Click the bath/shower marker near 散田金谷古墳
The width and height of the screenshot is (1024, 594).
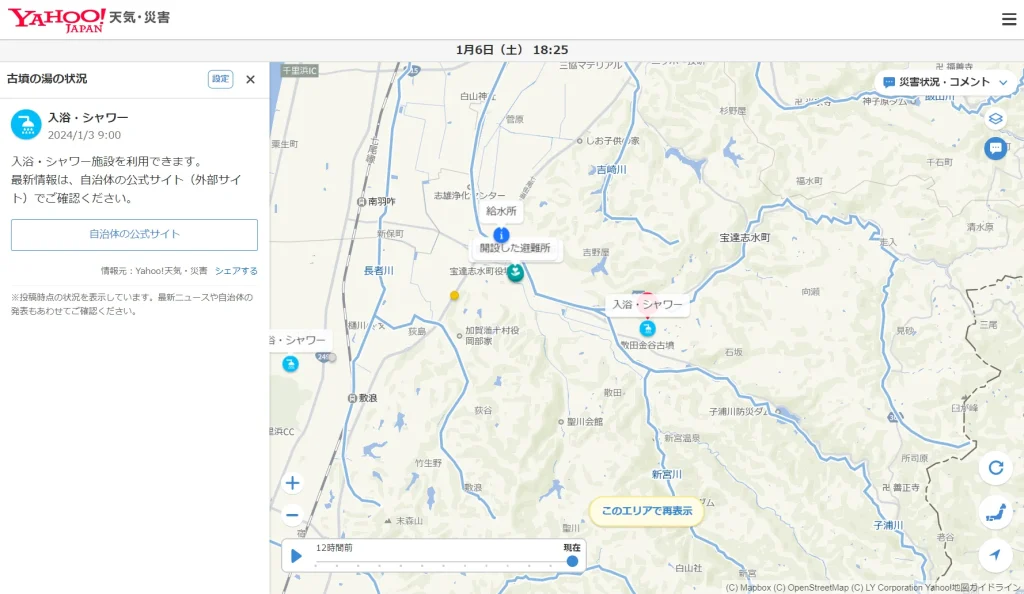647,328
